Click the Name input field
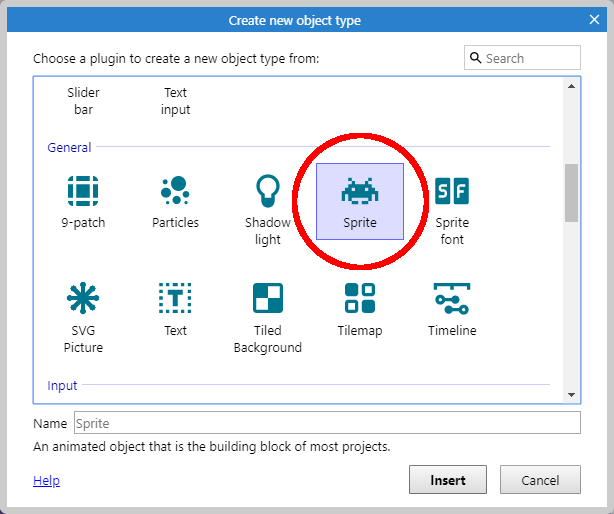 coord(327,423)
